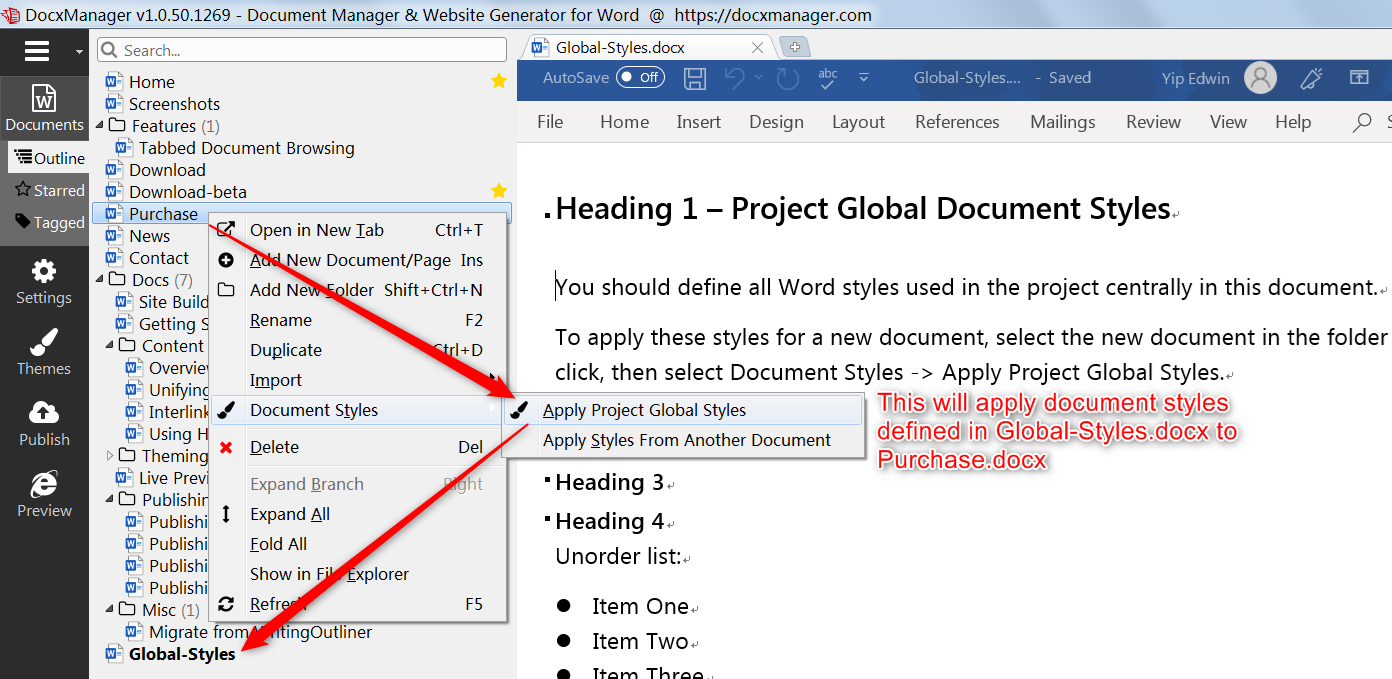This screenshot has width=1392, height=679.
Task: Switch to the Documents sidebar panel
Action: tap(44, 108)
